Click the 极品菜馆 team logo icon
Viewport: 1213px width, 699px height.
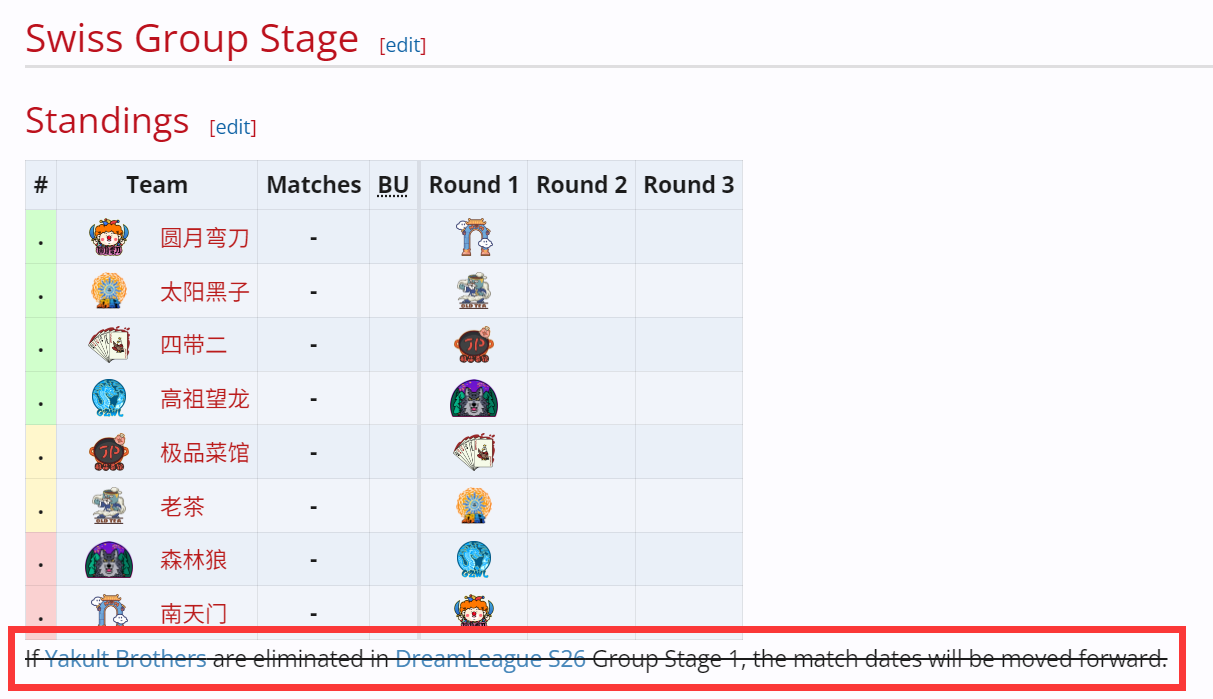108,453
